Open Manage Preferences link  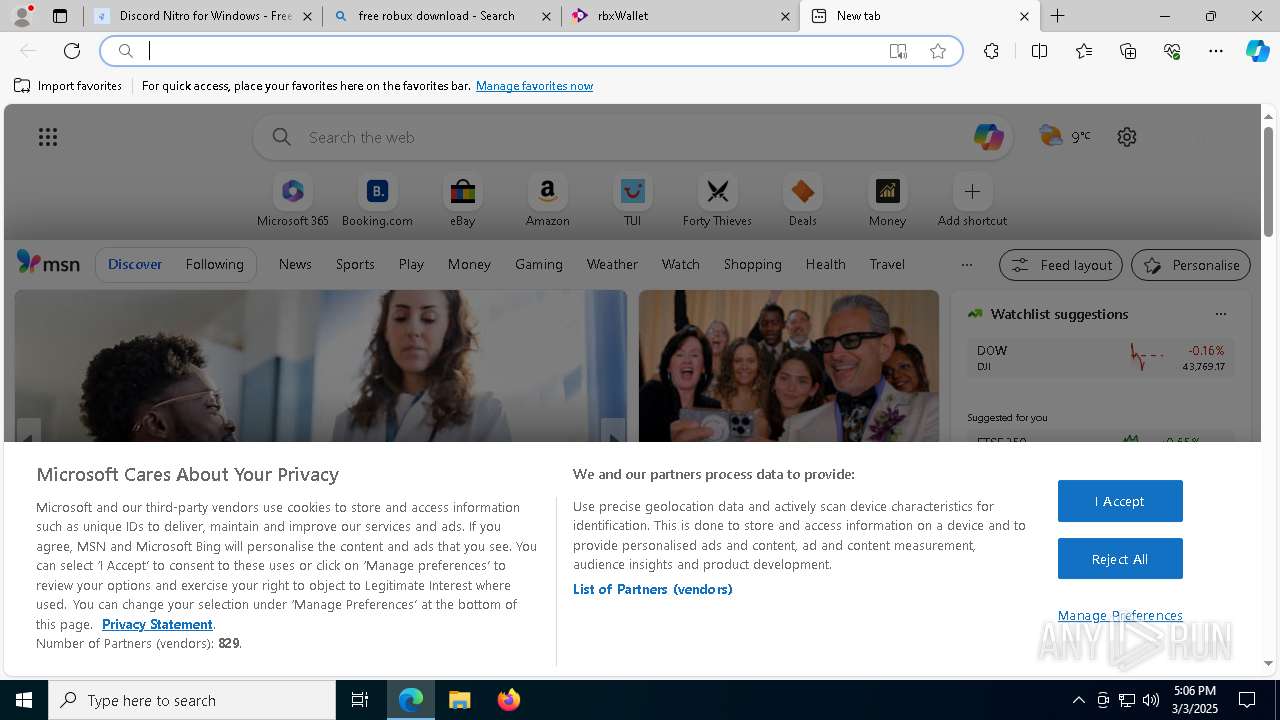[x=1120, y=615]
